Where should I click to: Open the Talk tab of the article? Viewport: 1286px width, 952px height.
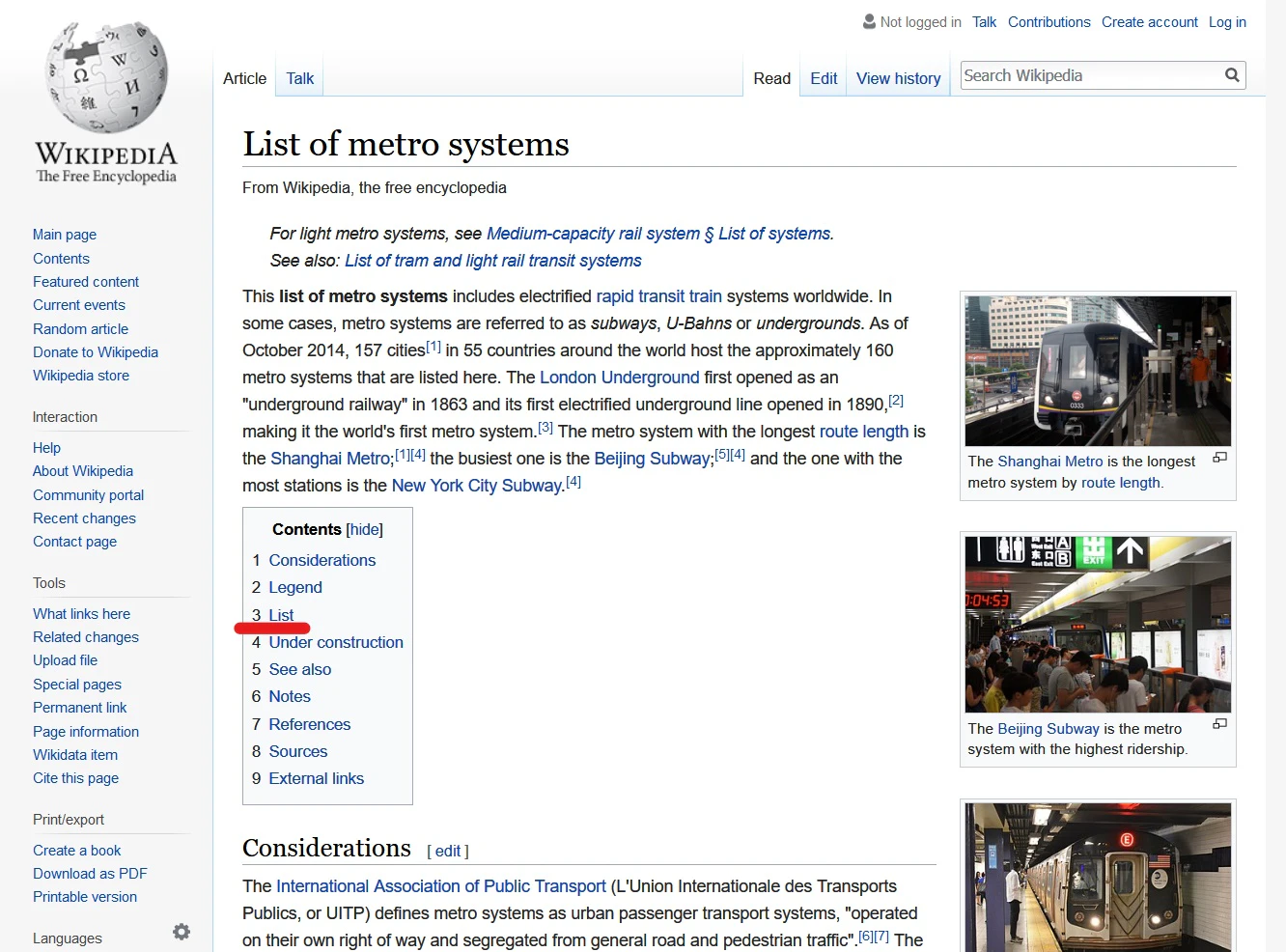[x=300, y=78]
